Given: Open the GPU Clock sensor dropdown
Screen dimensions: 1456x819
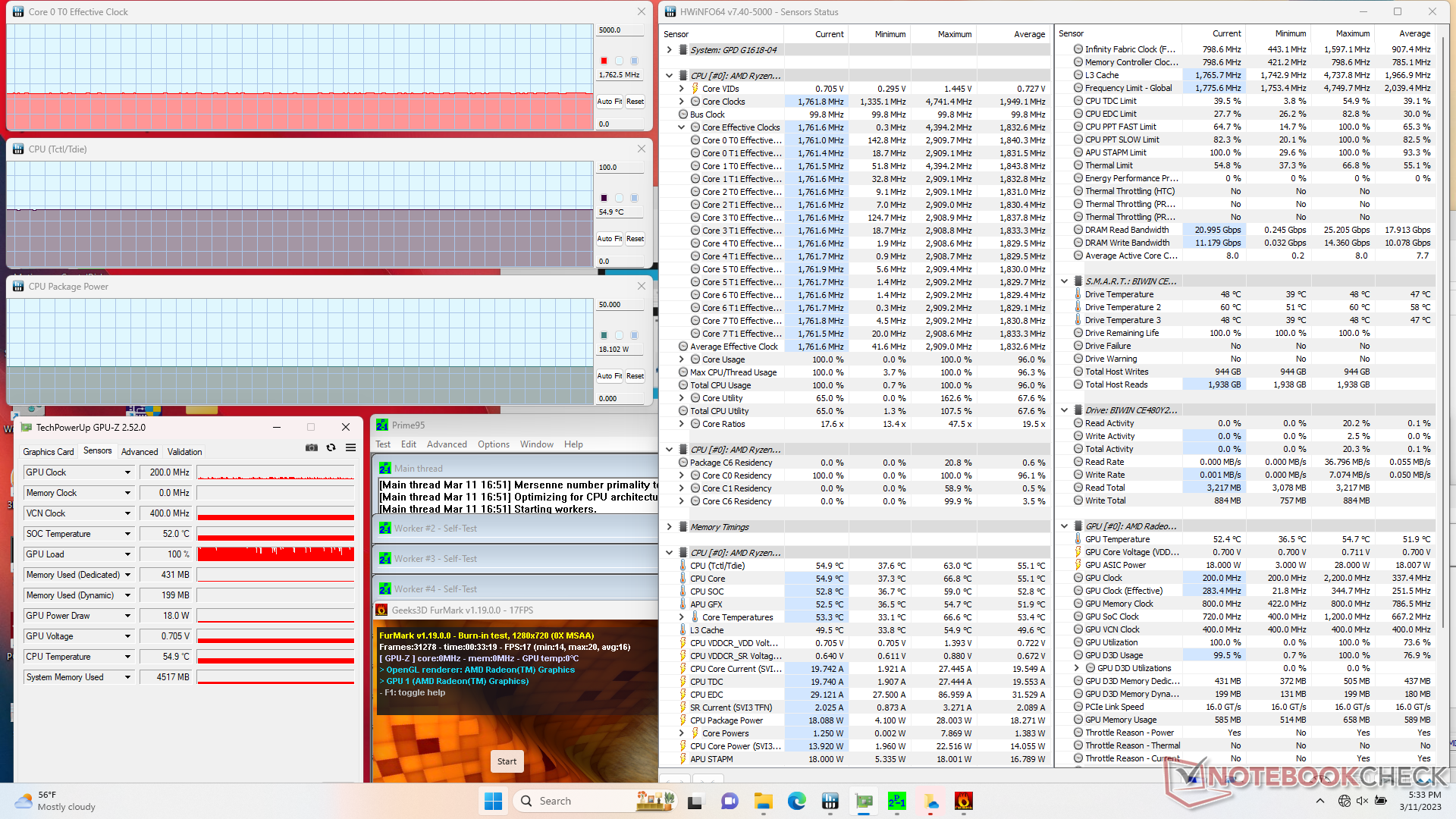Looking at the screenshot, I should click(127, 472).
